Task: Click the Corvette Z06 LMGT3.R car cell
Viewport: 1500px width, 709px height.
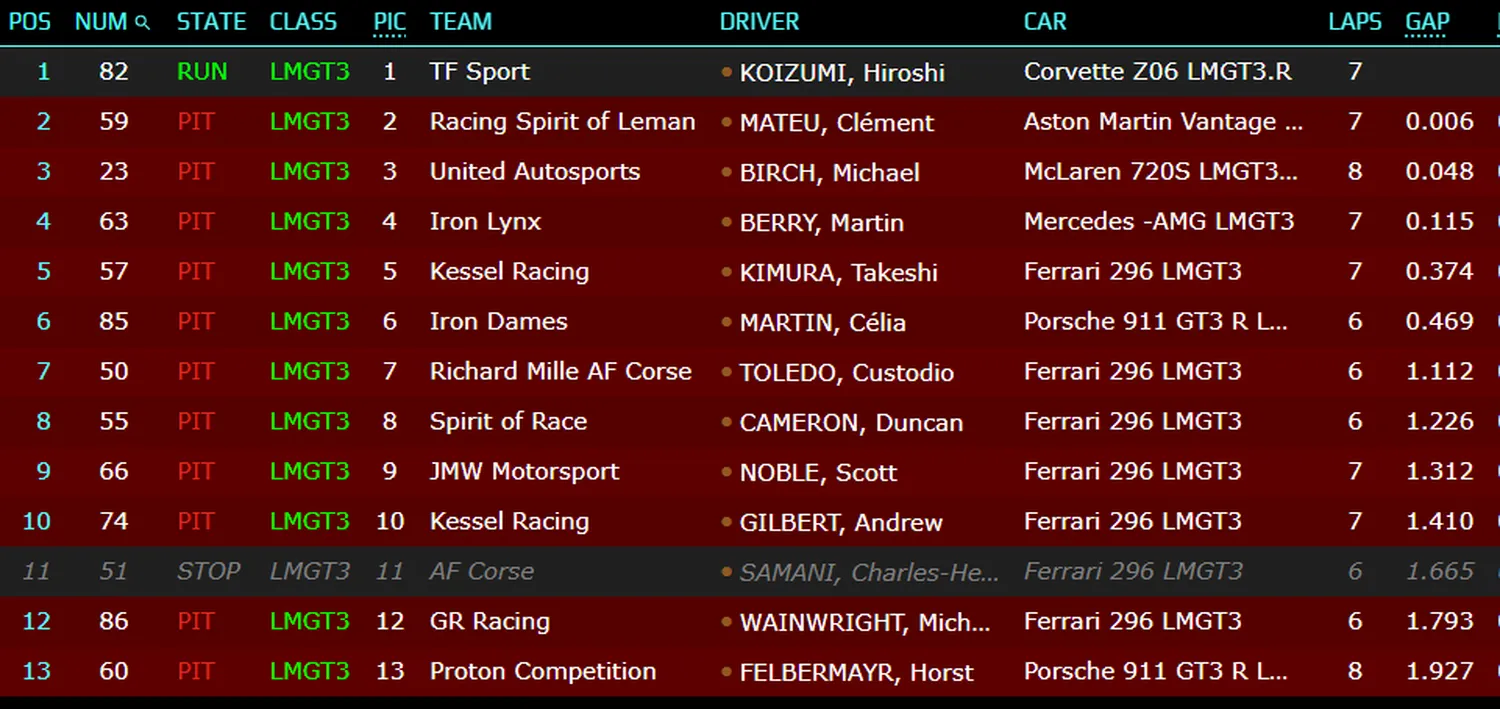Action: [x=1157, y=72]
